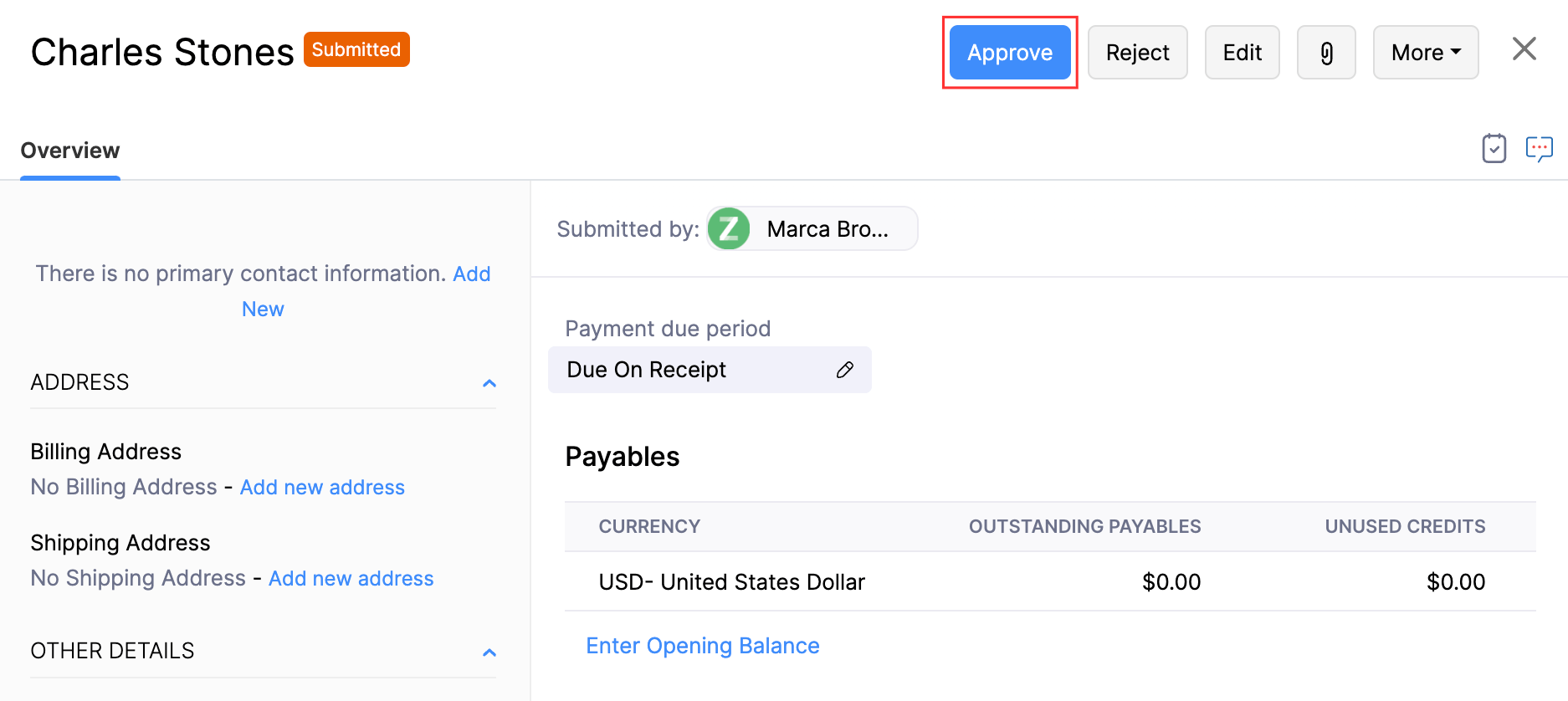
Task: Collapse the OTHER DETAILS section
Action: [x=489, y=652]
